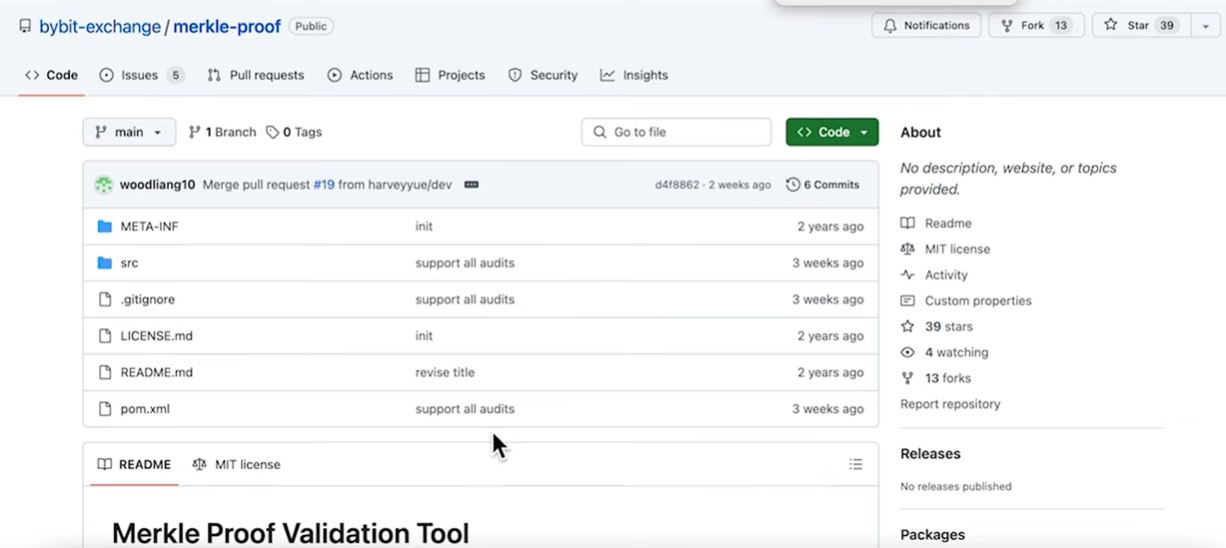Open the Issues tab
Screen dimensions: 1226x548
point(142,75)
